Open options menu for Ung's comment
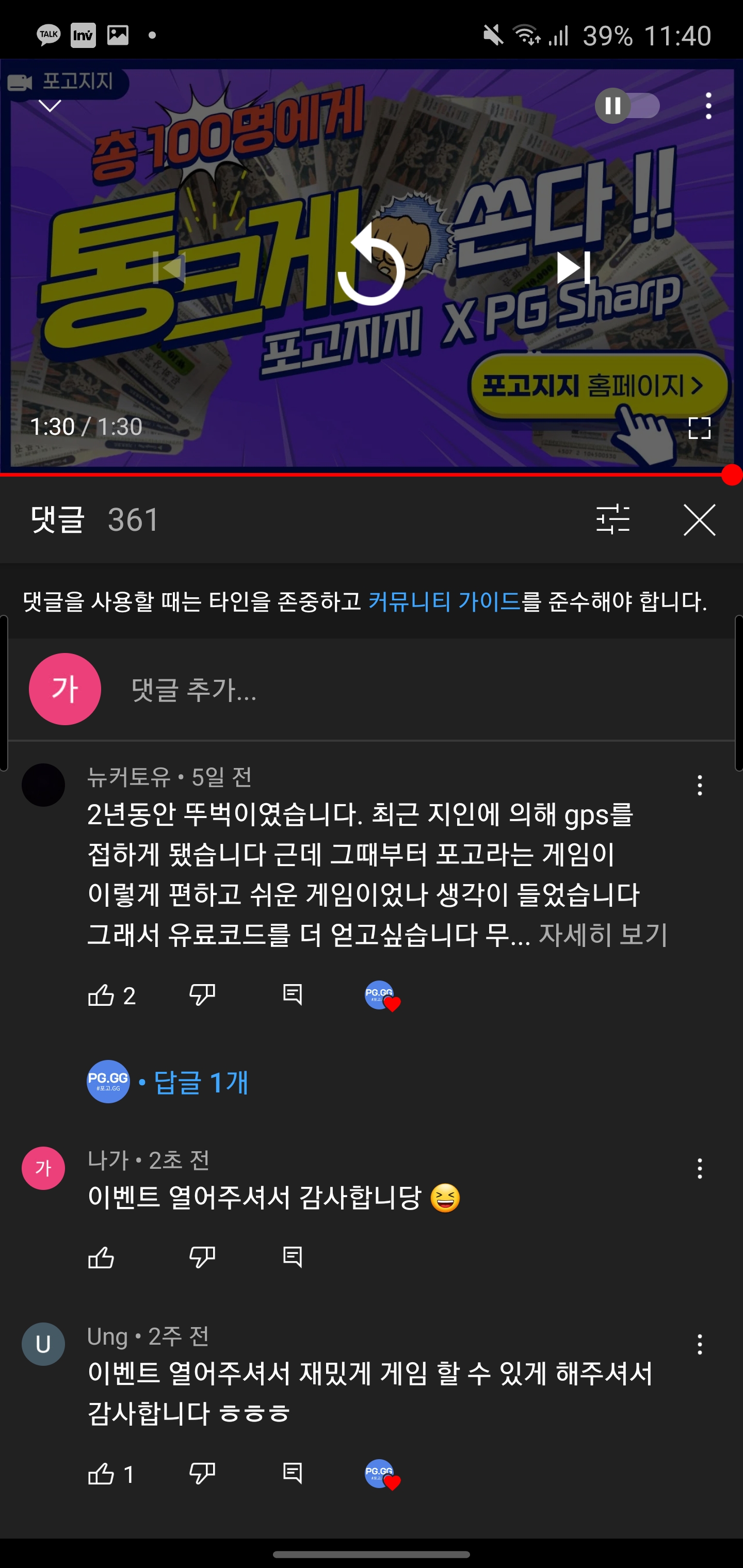The width and height of the screenshot is (743, 1568). click(x=699, y=1344)
